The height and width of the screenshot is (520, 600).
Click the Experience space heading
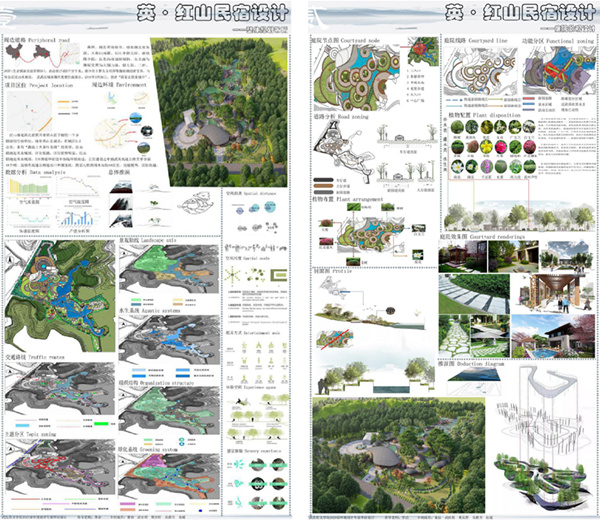(251, 387)
